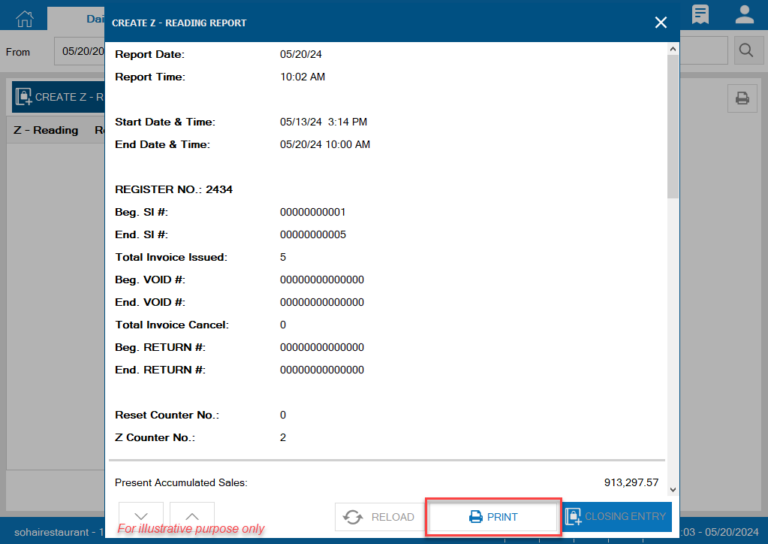Click the Z - Reading column header

point(45,130)
